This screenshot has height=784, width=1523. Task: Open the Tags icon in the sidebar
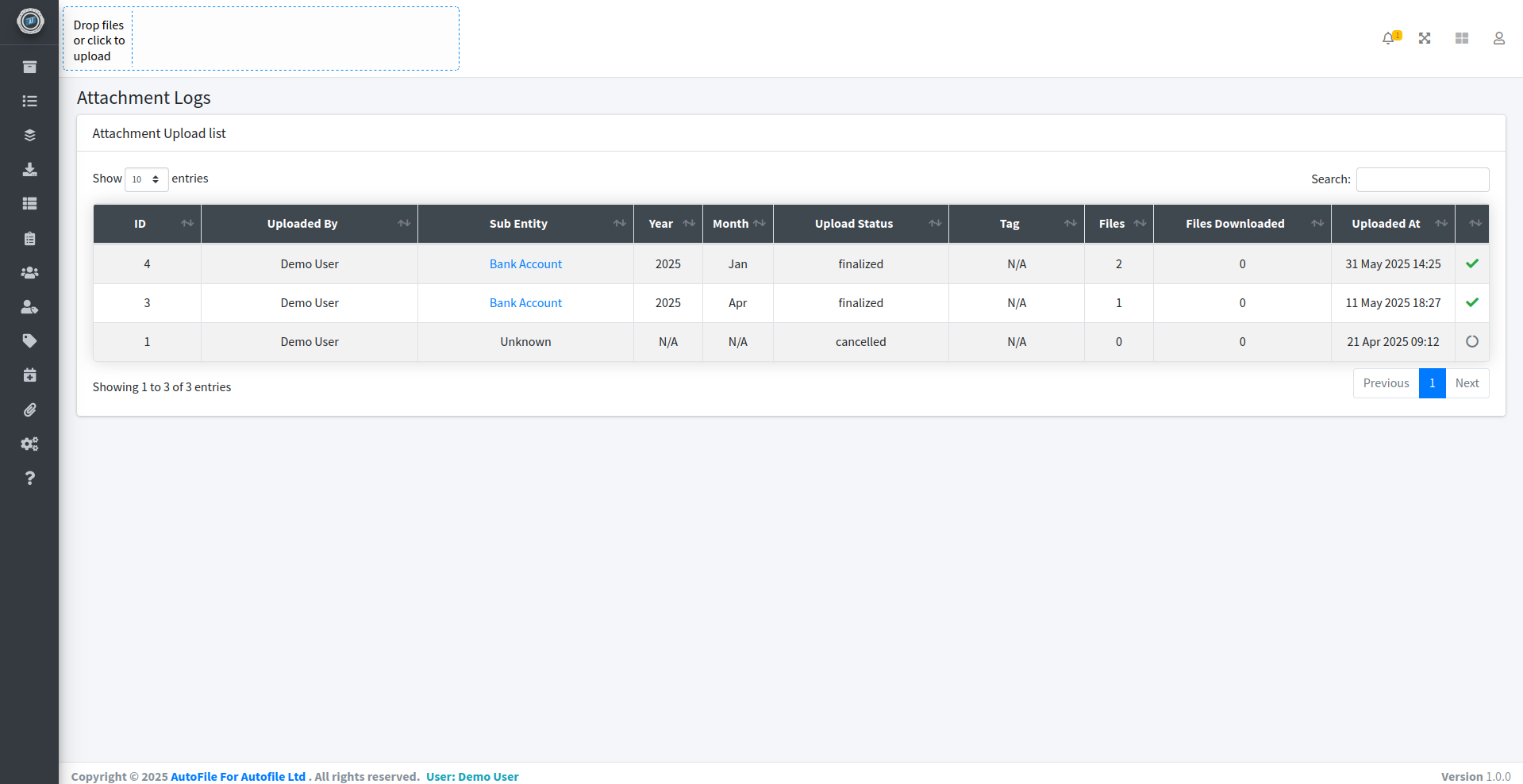click(x=29, y=340)
